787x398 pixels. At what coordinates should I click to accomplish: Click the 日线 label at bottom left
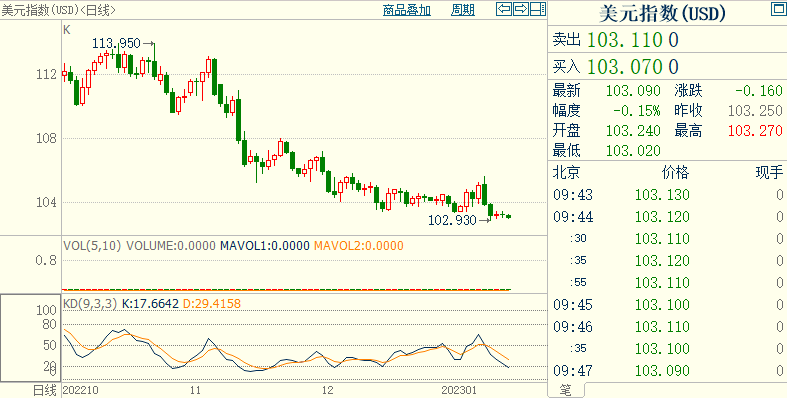coord(45,390)
